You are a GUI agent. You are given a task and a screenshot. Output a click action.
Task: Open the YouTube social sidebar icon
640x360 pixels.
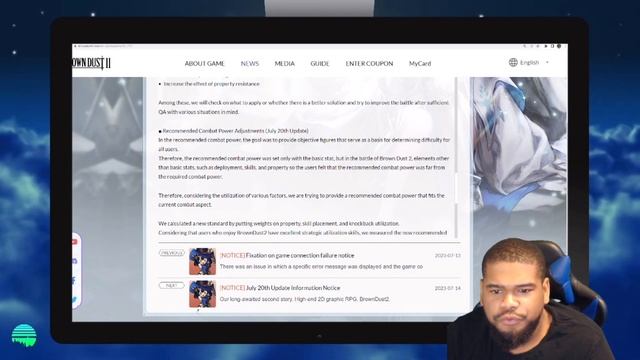tap(74, 242)
